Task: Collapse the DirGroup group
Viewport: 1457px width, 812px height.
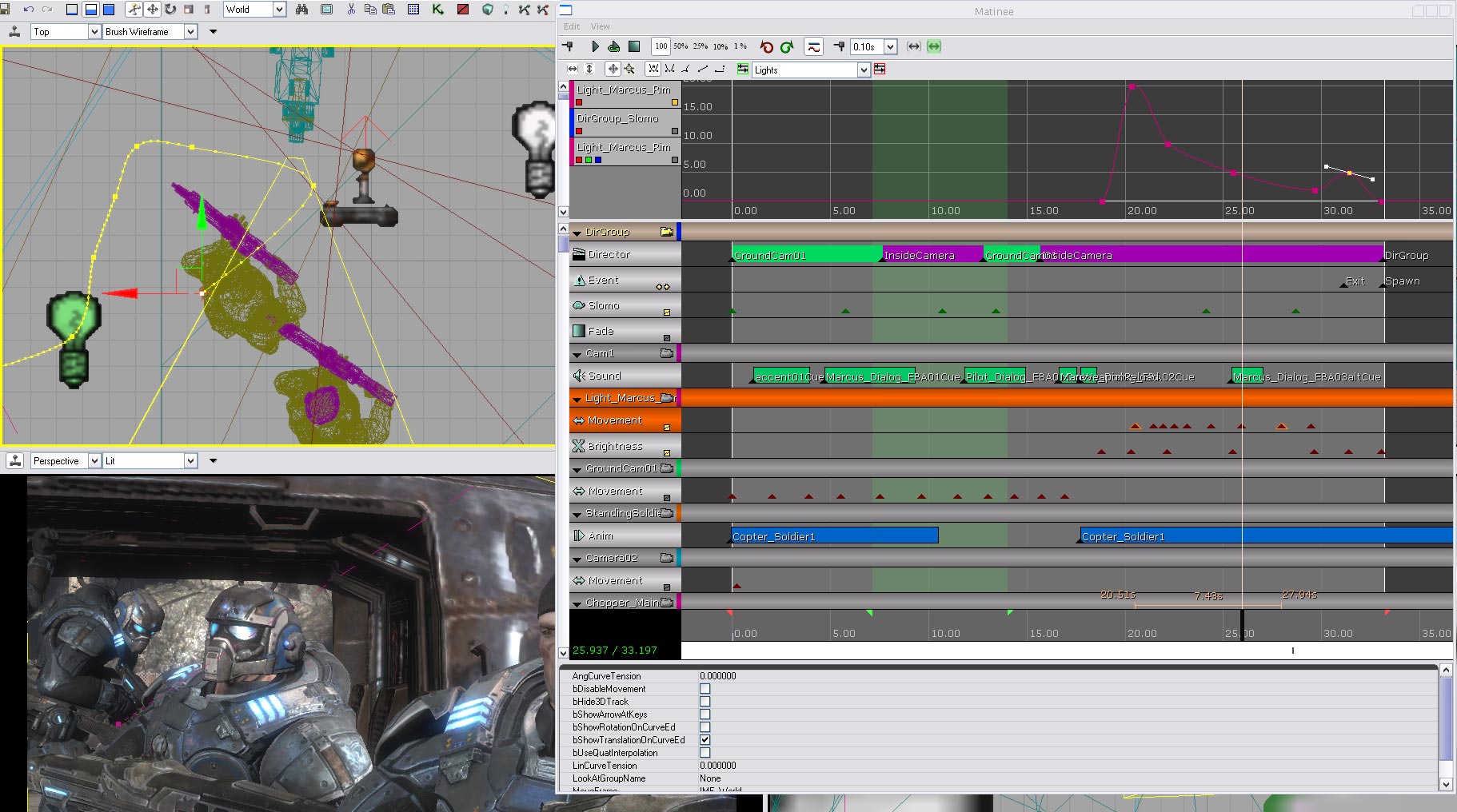Action: [x=577, y=233]
